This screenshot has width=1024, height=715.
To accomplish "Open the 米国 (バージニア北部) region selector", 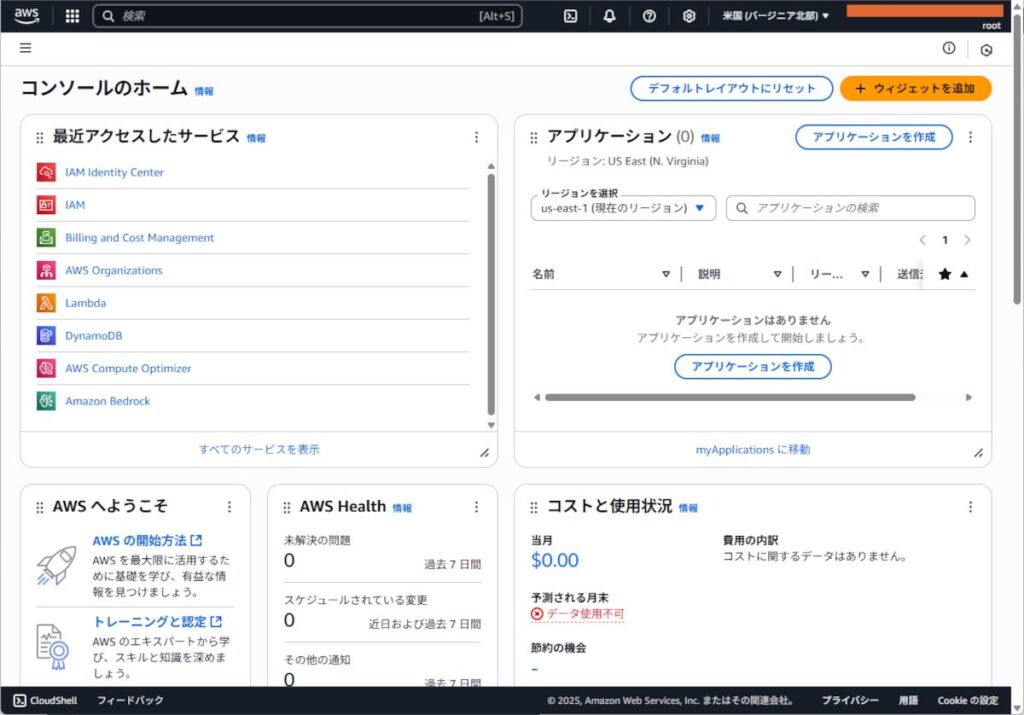I will [x=775, y=16].
